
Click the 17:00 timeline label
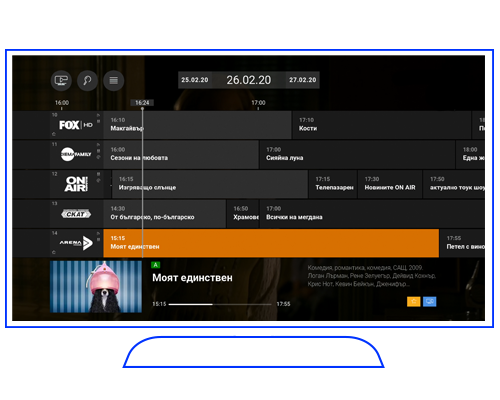click(258, 103)
